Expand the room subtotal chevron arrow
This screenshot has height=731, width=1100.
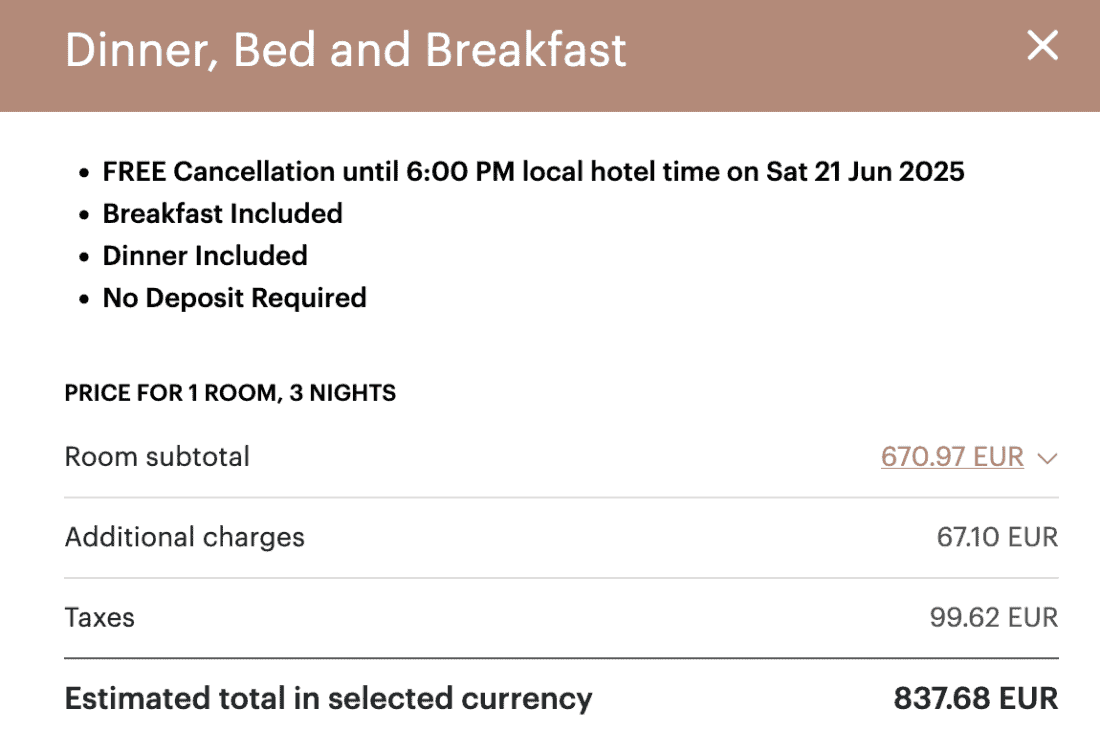coord(1047,459)
